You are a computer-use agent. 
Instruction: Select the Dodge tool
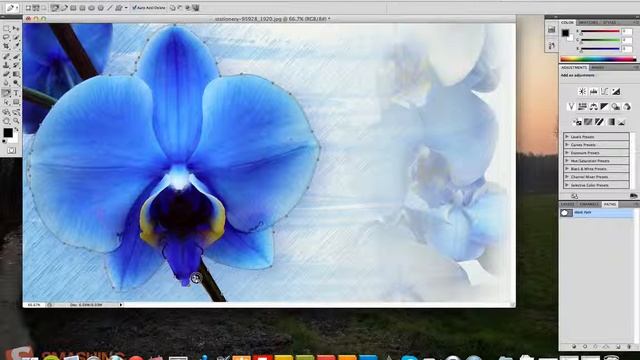[x=16, y=83]
